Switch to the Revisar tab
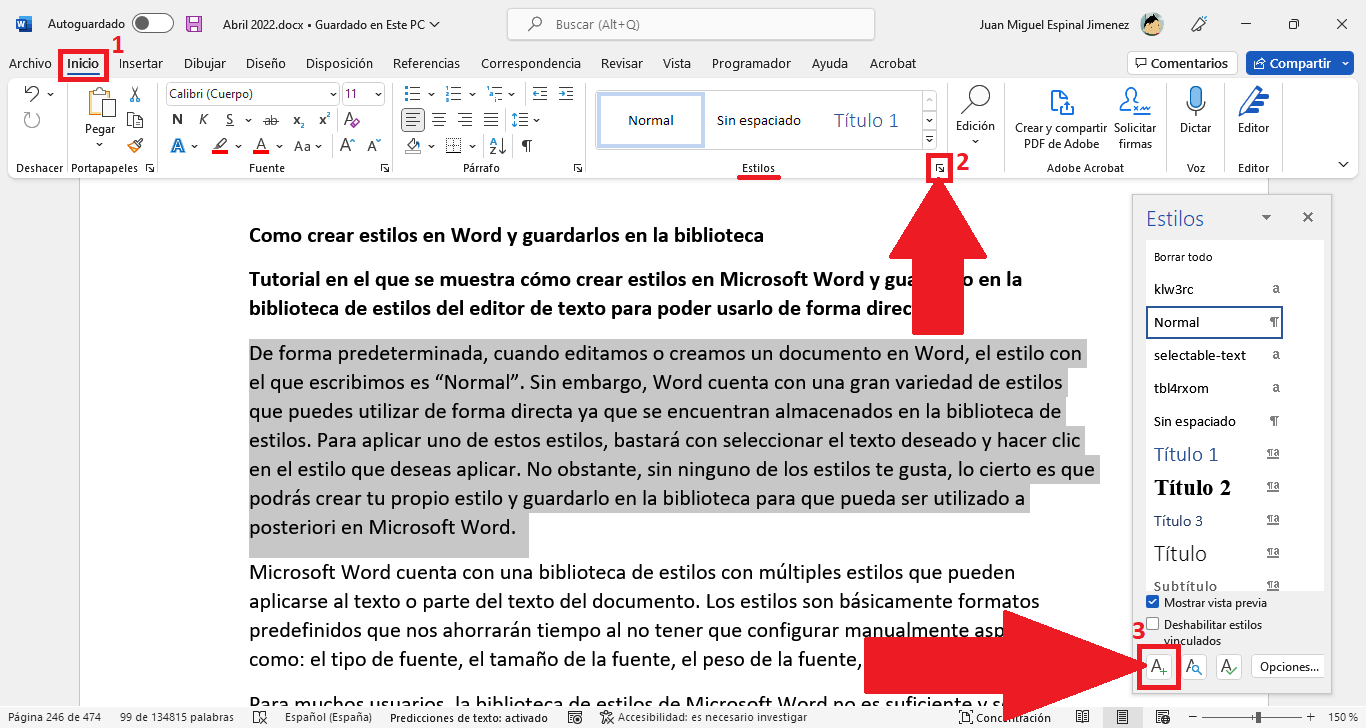 pyautogui.click(x=622, y=63)
